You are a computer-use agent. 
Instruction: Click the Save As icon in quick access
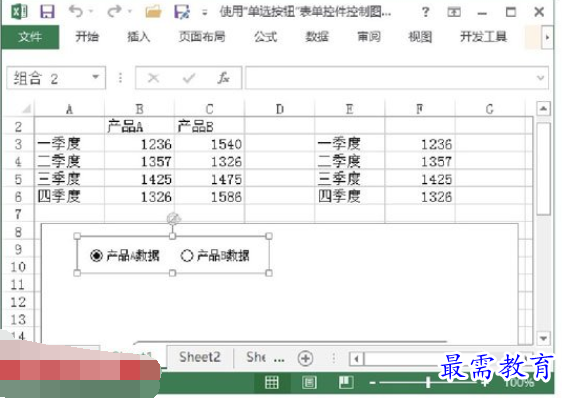pyautogui.click(x=182, y=11)
